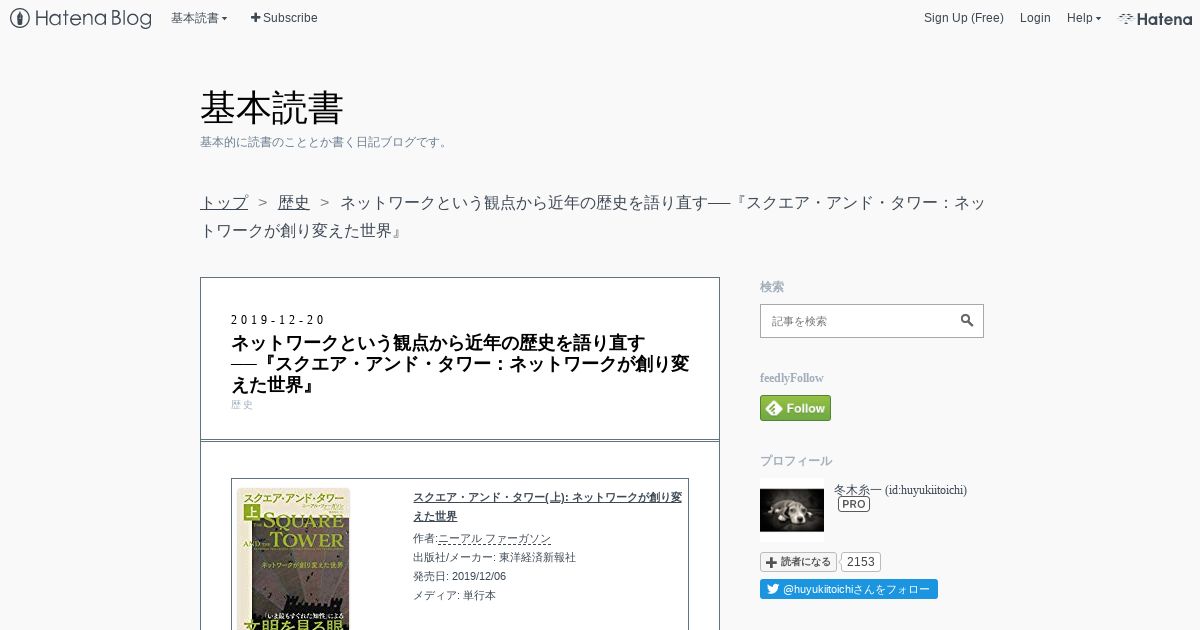Image resolution: width=1200 pixels, height=630 pixels.
Task: Click the Subscribe button in the header
Action: (x=284, y=18)
